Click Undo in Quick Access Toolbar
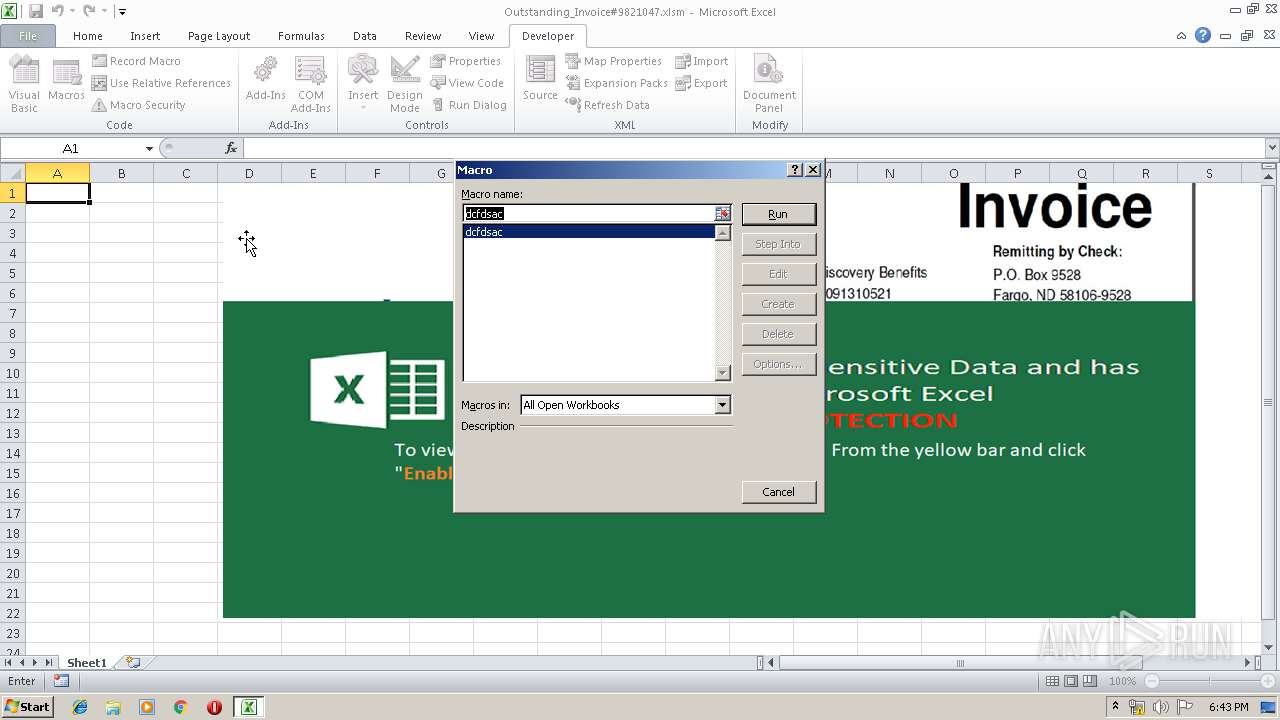The image size is (1280, 720). (x=58, y=11)
